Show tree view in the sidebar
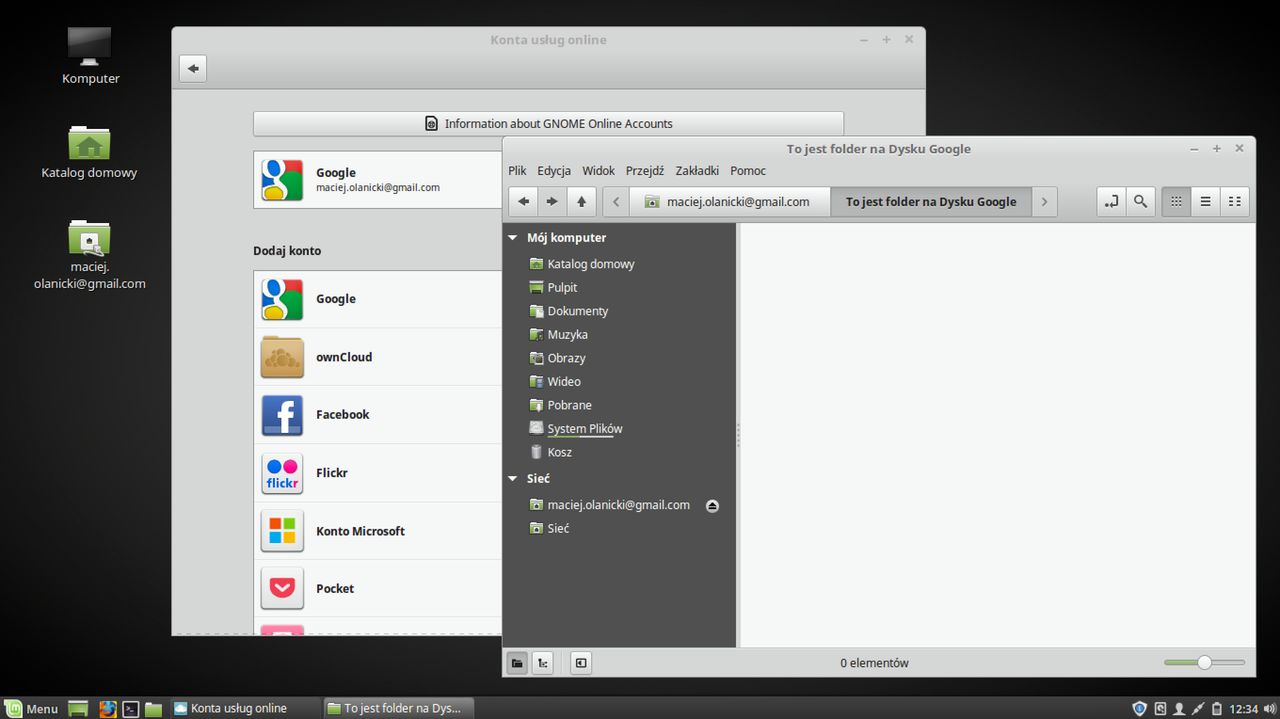Screen dimensions: 1280x719 click(542, 662)
